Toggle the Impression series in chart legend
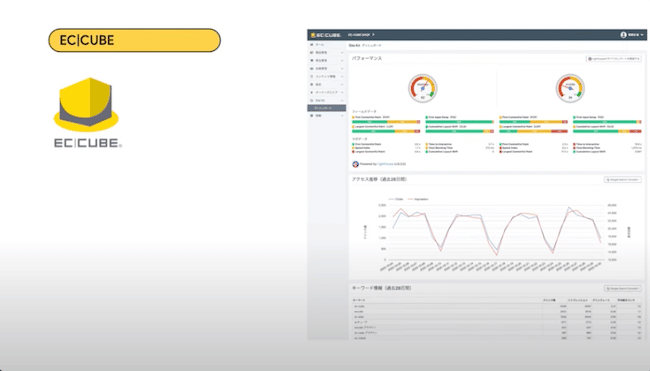Image resolution: width=650 pixels, height=371 pixels. (x=418, y=199)
